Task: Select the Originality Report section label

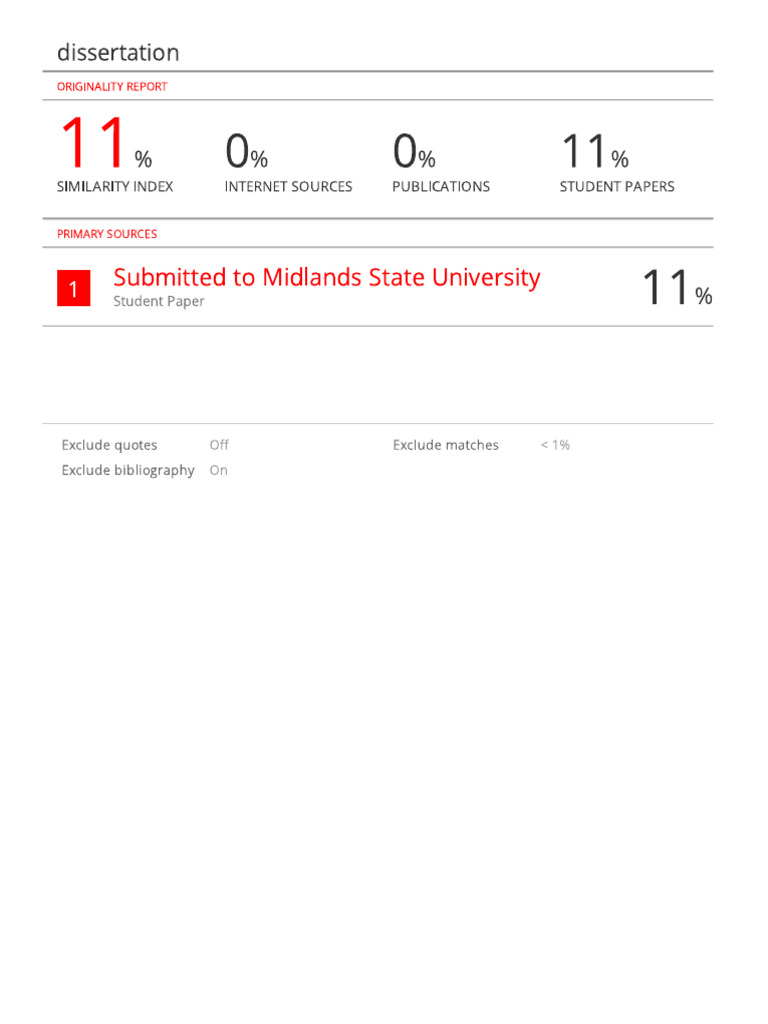Action: (x=112, y=87)
